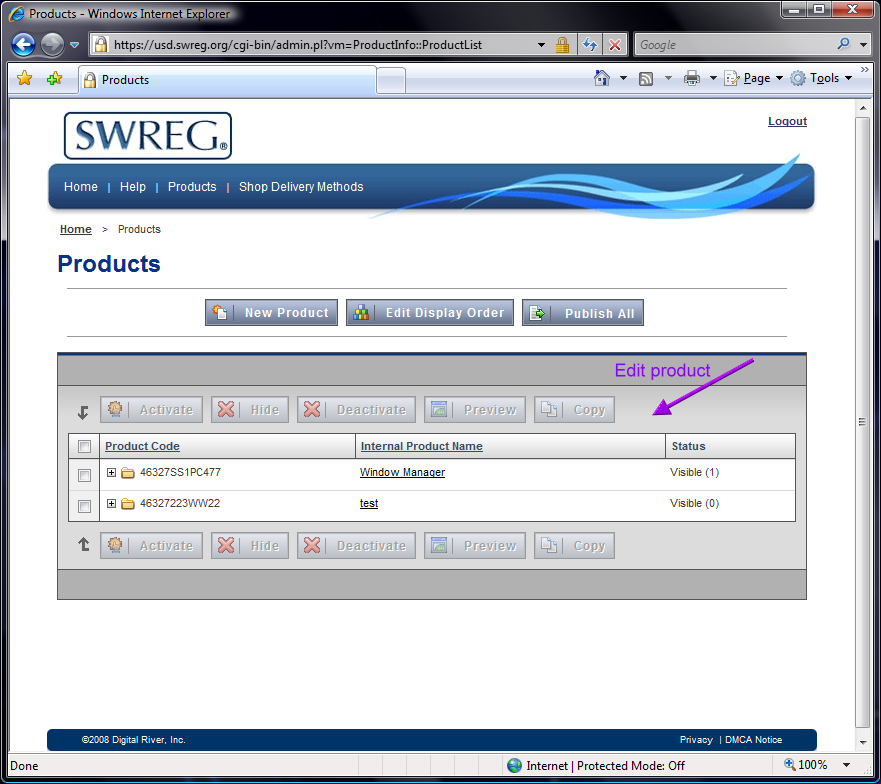Expand the 46327SS1PC477 product tree node
Viewport: 881px width, 784px height.
[x=111, y=473]
